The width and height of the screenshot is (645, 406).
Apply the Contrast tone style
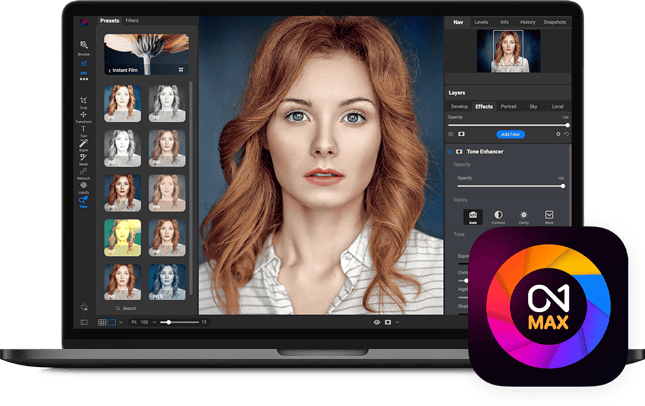coord(498,217)
